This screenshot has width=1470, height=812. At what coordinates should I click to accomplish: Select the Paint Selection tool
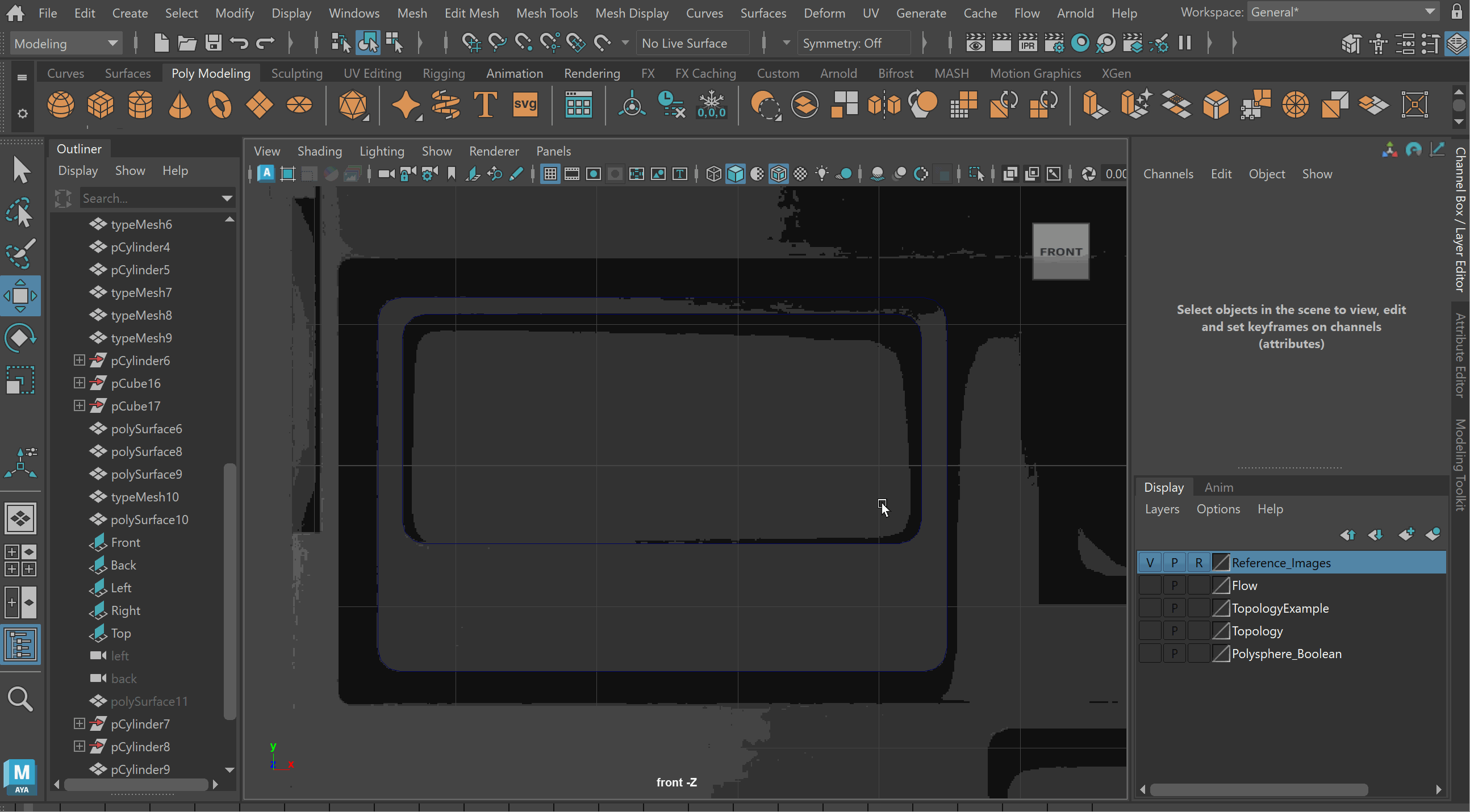(20, 253)
